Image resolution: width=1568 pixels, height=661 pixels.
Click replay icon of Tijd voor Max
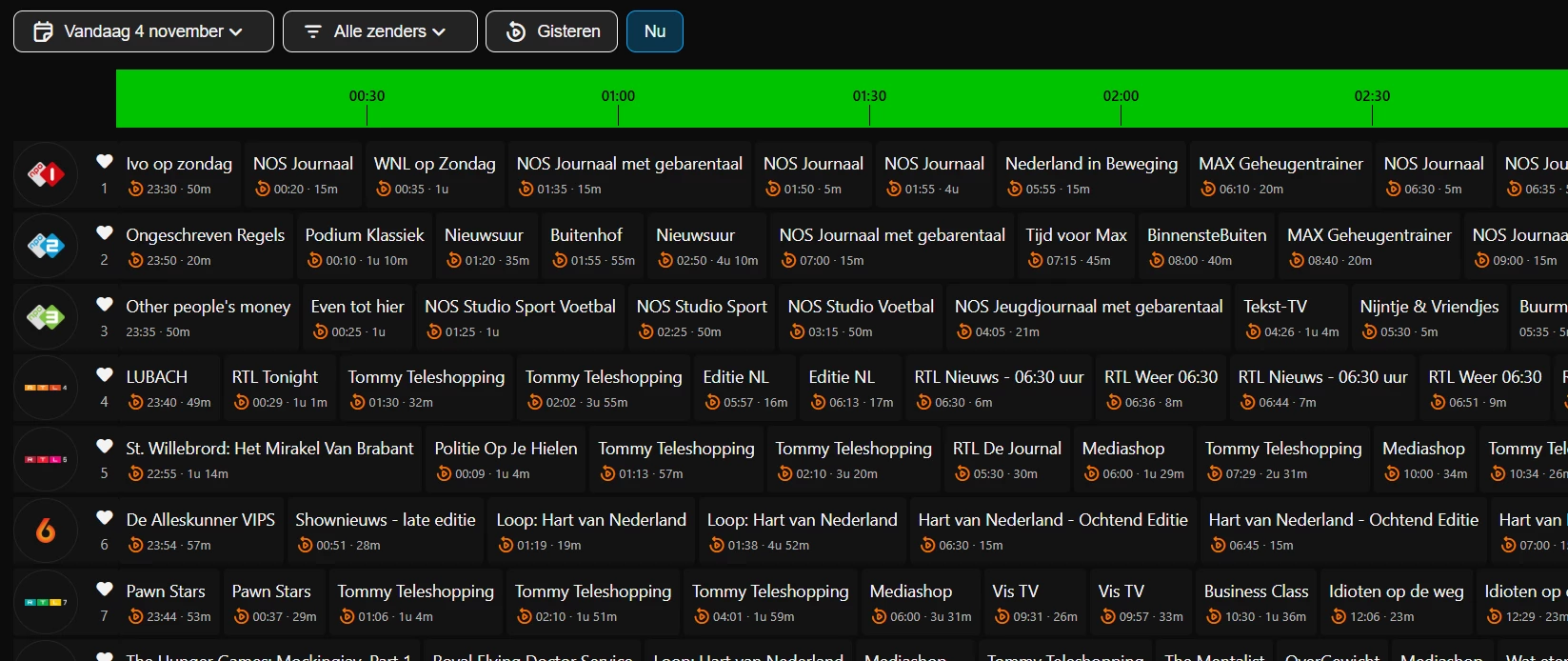click(1035, 261)
